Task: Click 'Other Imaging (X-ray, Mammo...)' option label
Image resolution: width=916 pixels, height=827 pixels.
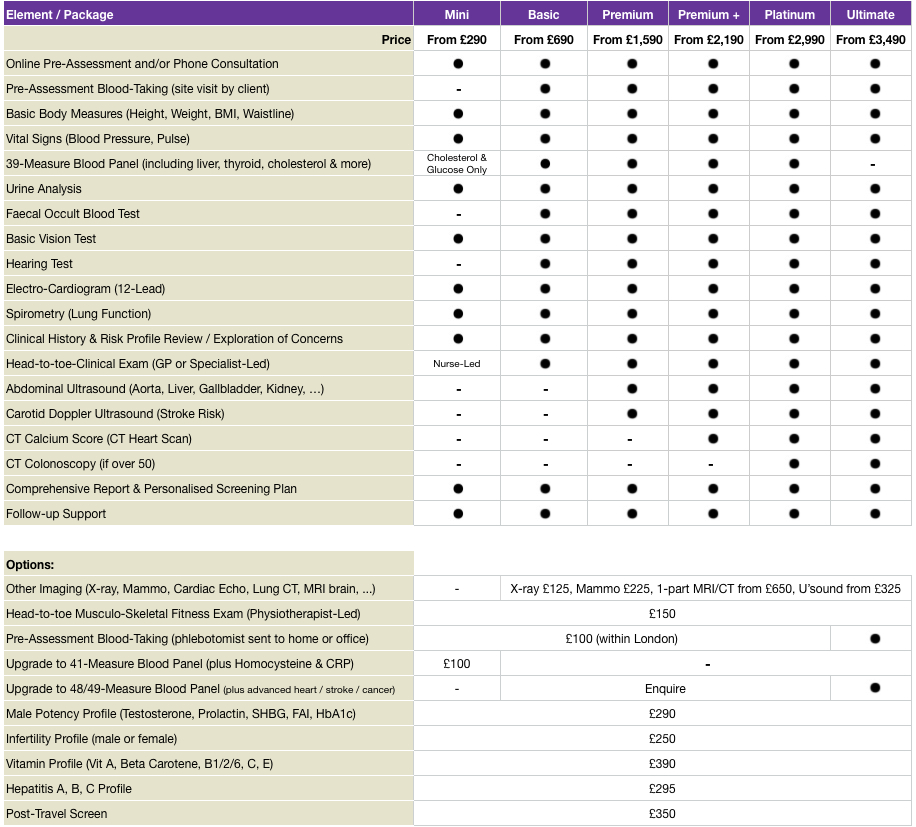Action: pyautogui.click(x=190, y=589)
